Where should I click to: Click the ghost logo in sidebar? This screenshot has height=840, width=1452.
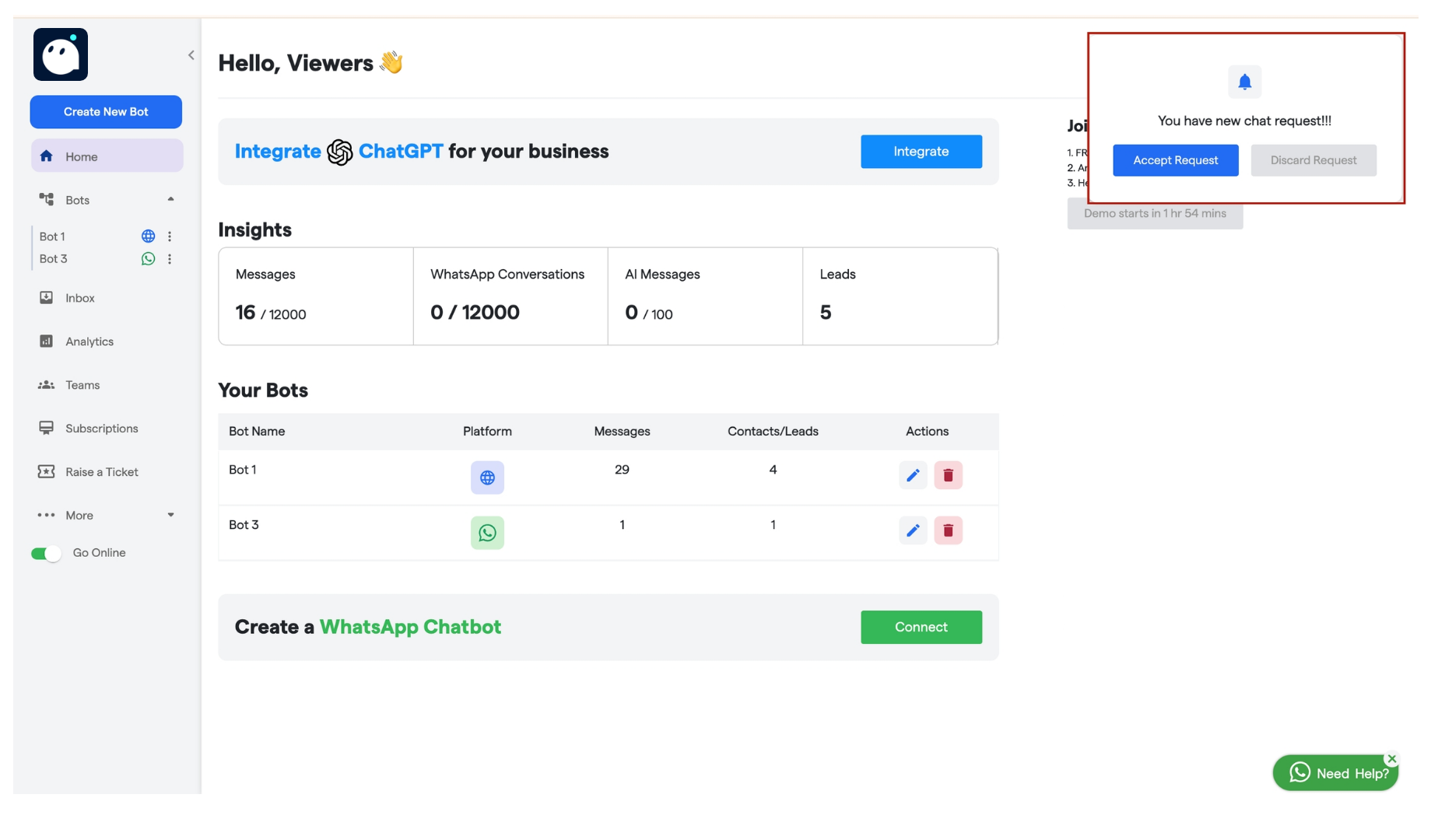[61, 54]
